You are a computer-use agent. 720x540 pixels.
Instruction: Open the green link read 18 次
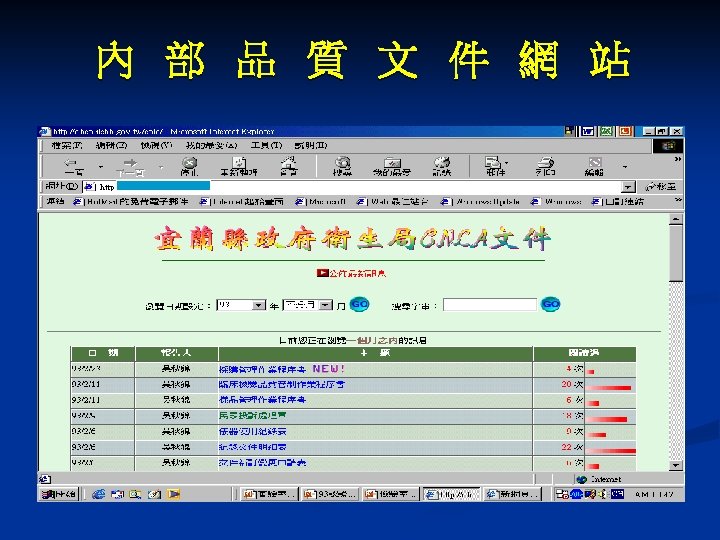tap(253, 416)
